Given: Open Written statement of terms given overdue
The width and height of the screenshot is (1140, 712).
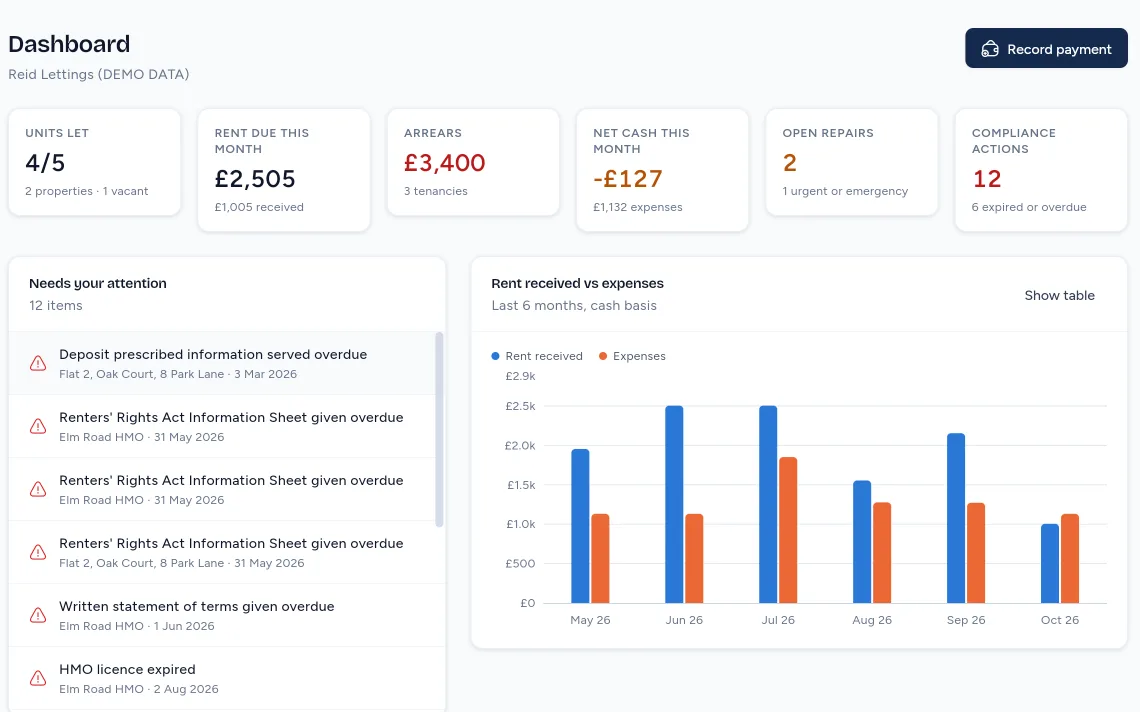Looking at the screenshot, I should (x=222, y=615).
